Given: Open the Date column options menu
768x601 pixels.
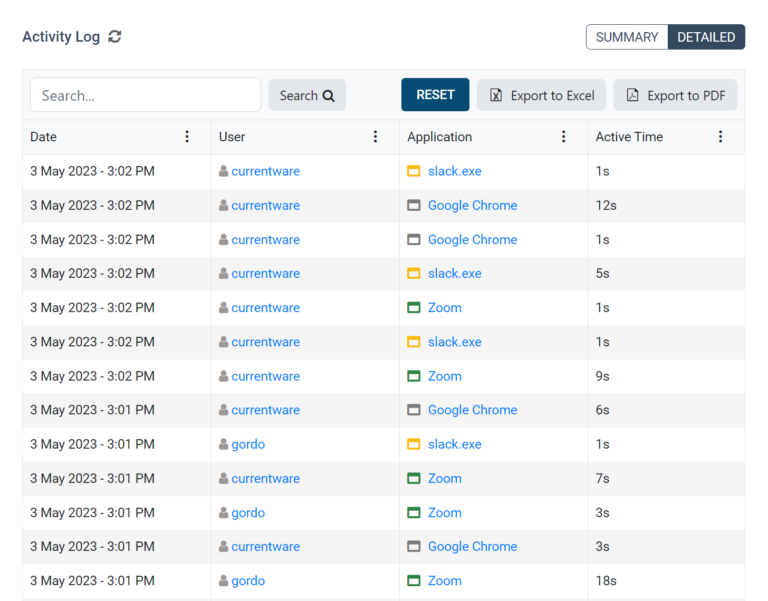Looking at the screenshot, I should [187, 137].
